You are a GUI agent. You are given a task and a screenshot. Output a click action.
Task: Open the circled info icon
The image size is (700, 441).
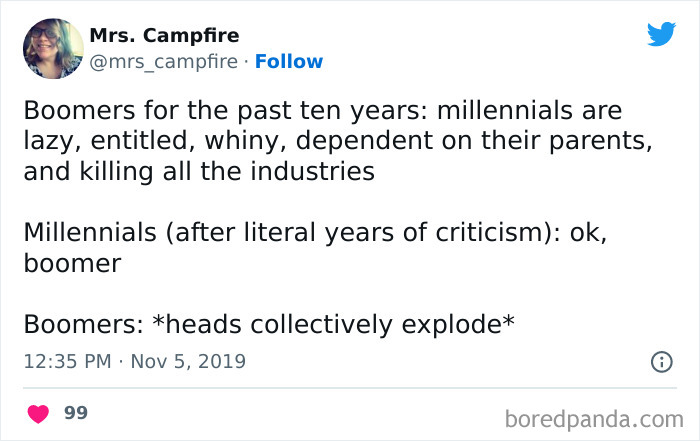pyautogui.click(x=661, y=361)
